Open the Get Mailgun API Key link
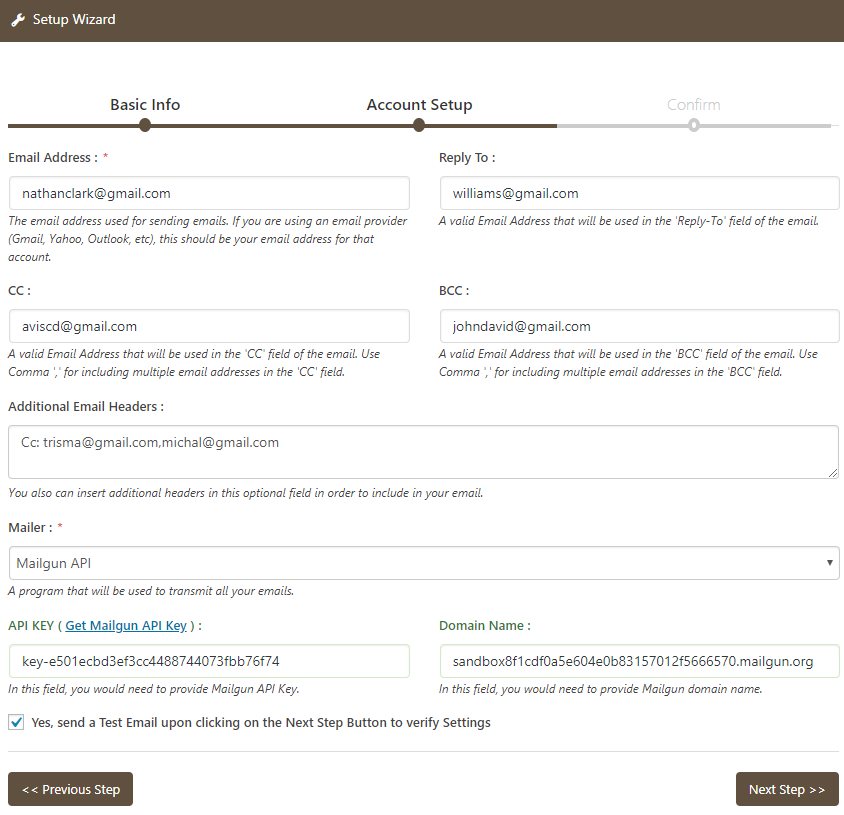Screen dimensions: 844x815 tap(126, 626)
